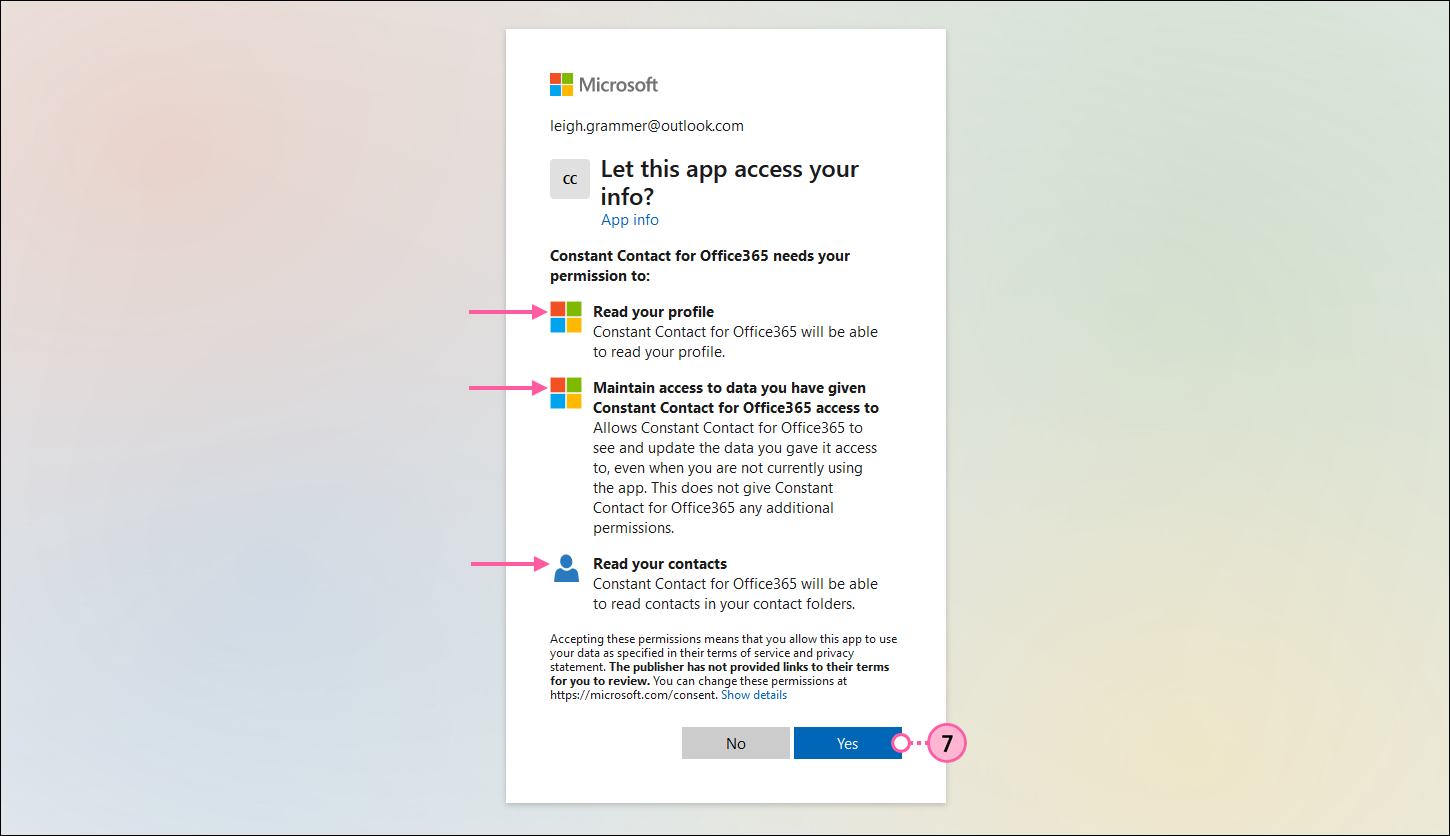This screenshot has height=836, width=1450.
Task: Click the CC app icon beside the heading
Action: coord(570,179)
